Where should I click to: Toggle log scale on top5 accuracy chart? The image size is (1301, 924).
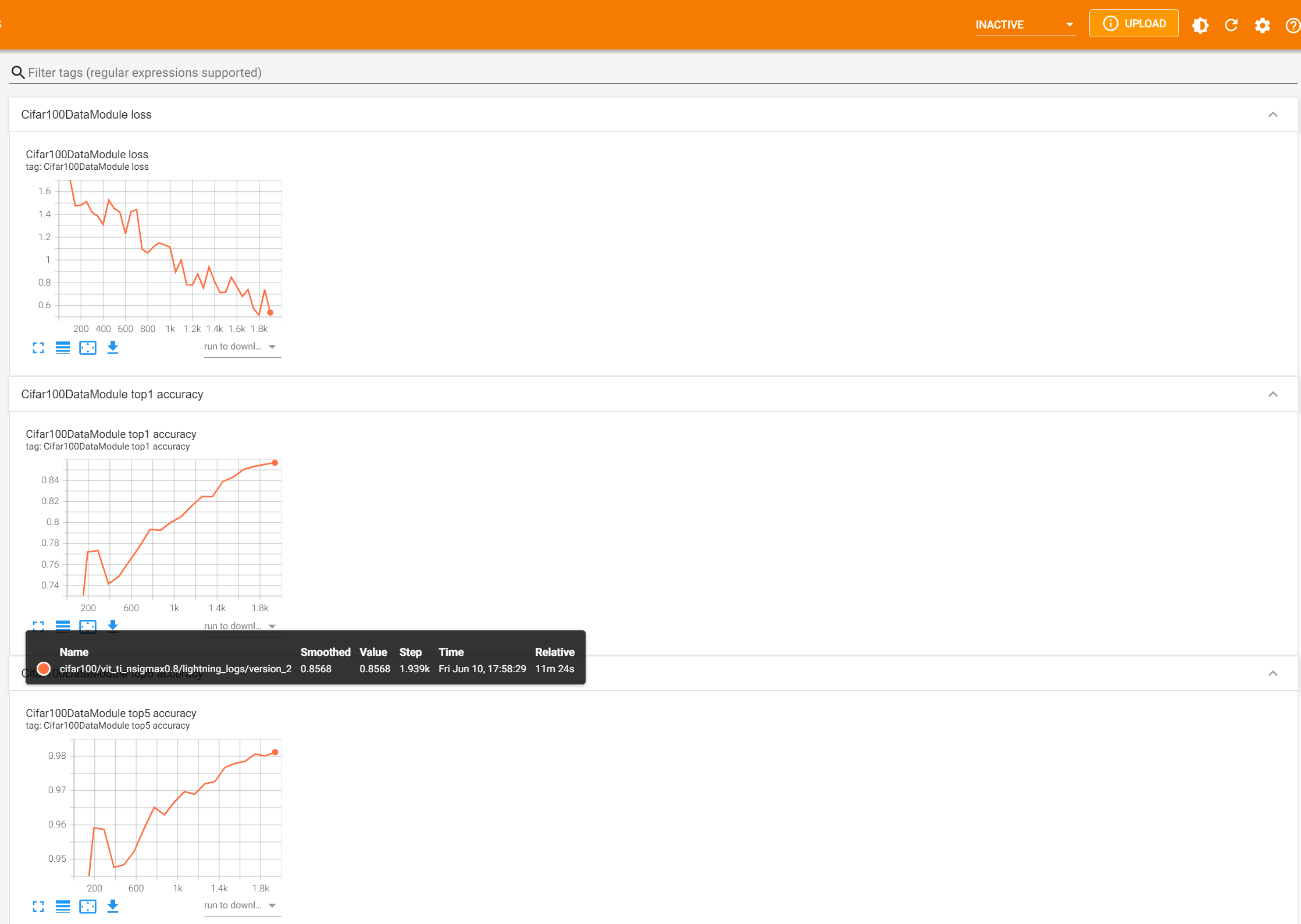[x=63, y=907]
